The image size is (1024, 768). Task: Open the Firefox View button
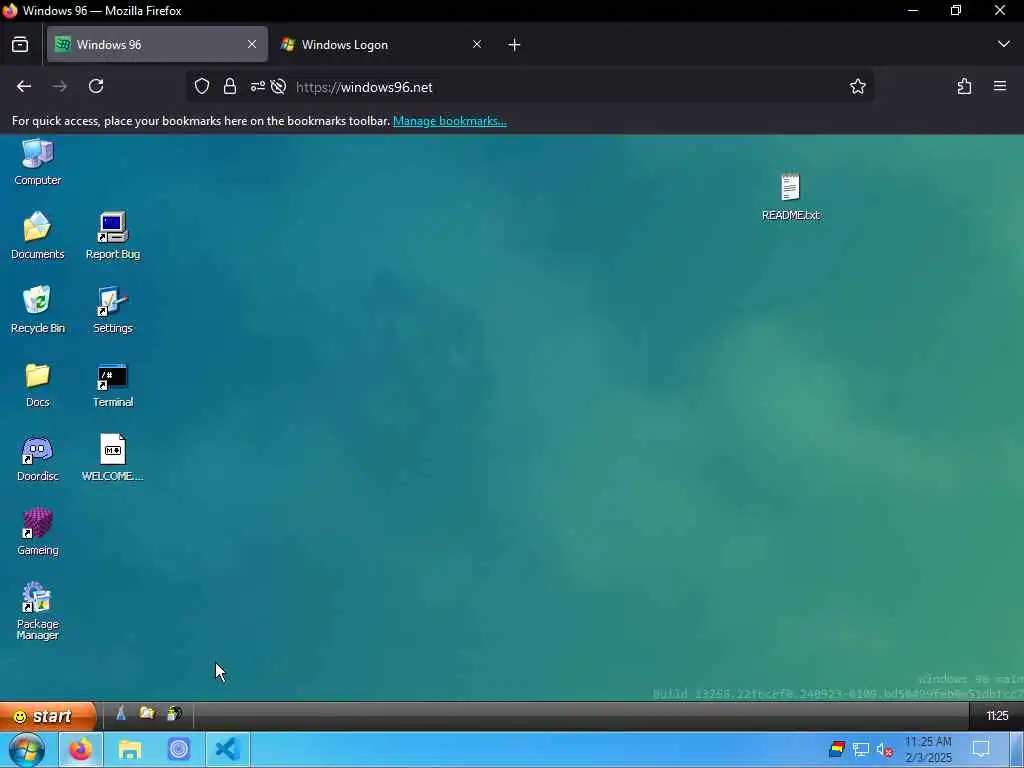pyautogui.click(x=20, y=44)
